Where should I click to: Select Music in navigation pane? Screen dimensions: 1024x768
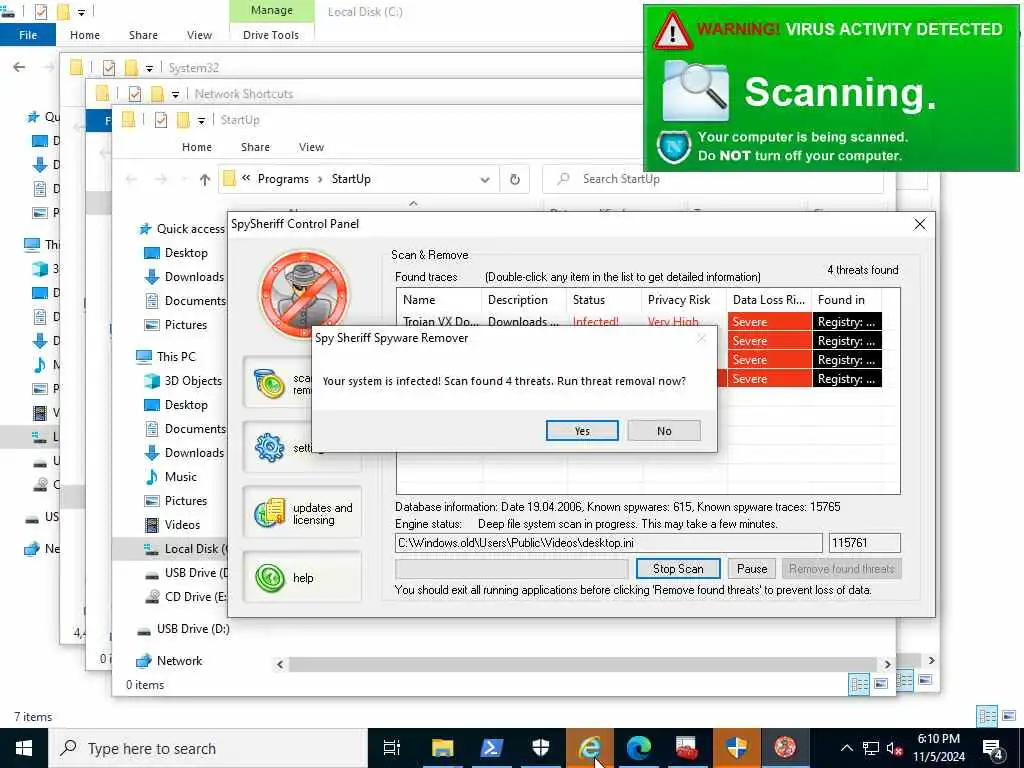point(171,477)
